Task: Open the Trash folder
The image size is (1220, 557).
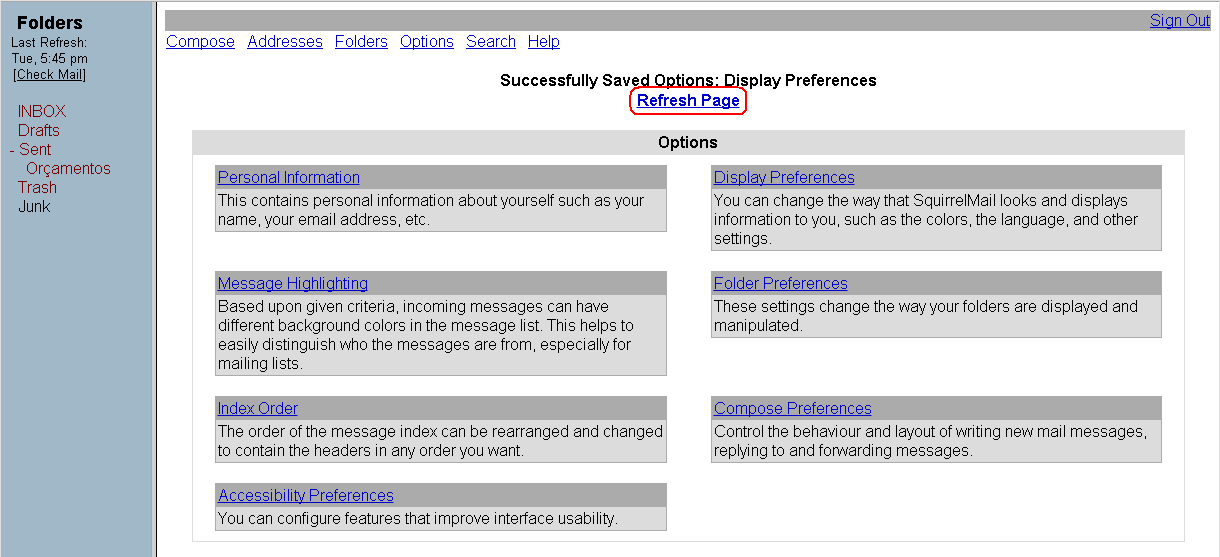Action: pos(37,187)
